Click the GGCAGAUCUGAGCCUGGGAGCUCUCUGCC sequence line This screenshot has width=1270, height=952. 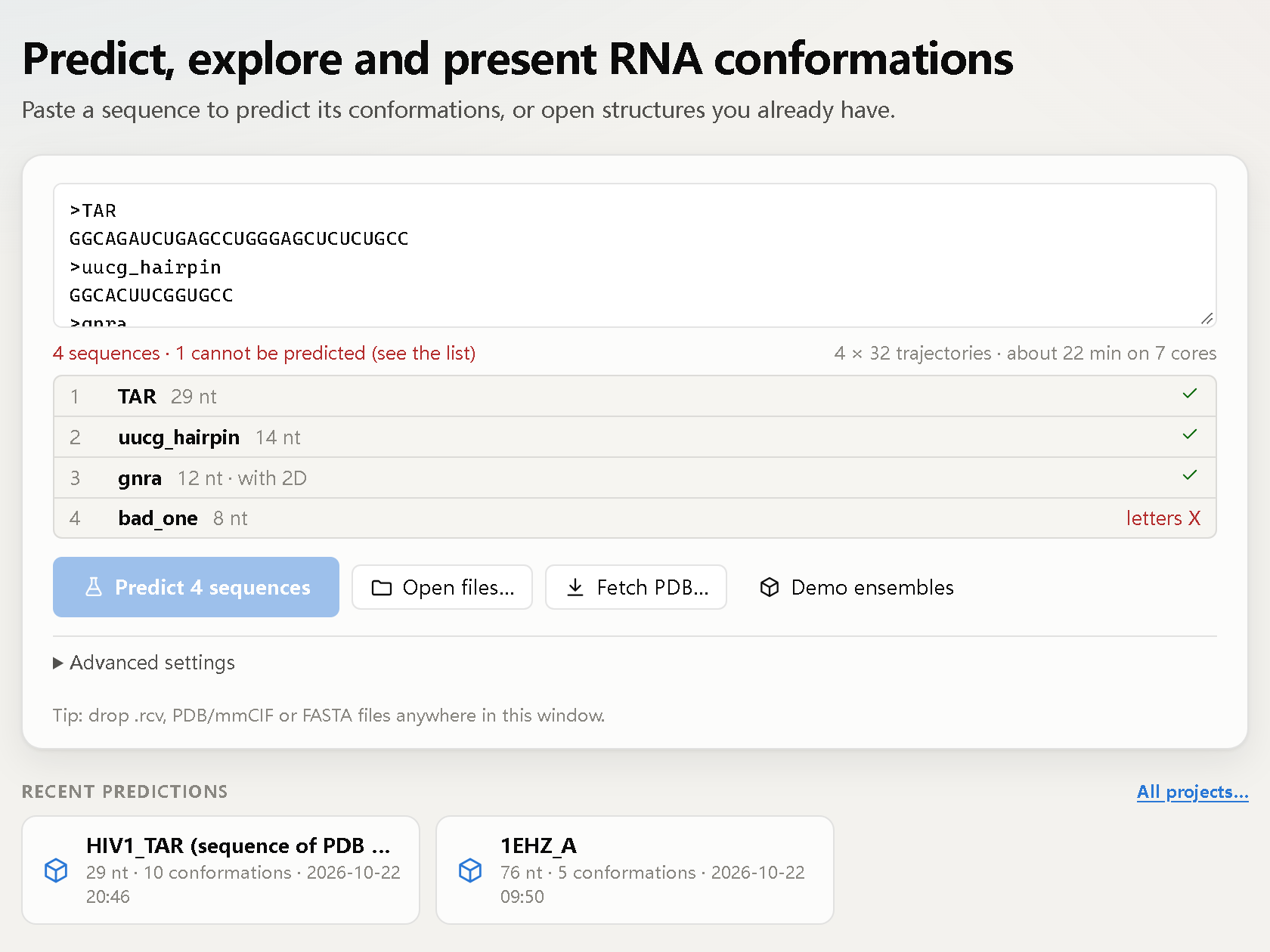239,239
